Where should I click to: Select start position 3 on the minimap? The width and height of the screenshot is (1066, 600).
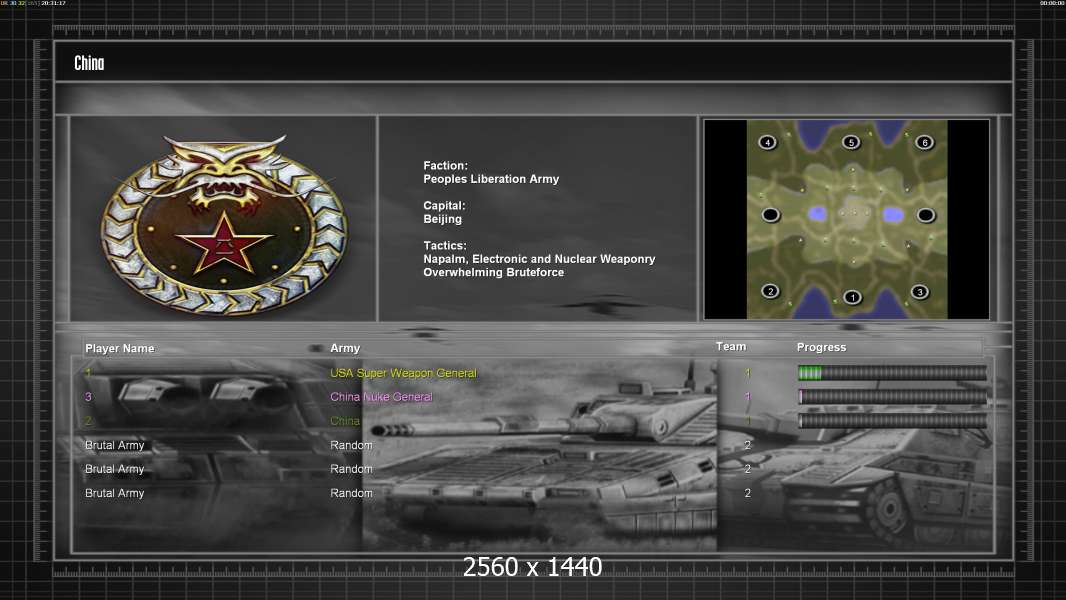920,292
